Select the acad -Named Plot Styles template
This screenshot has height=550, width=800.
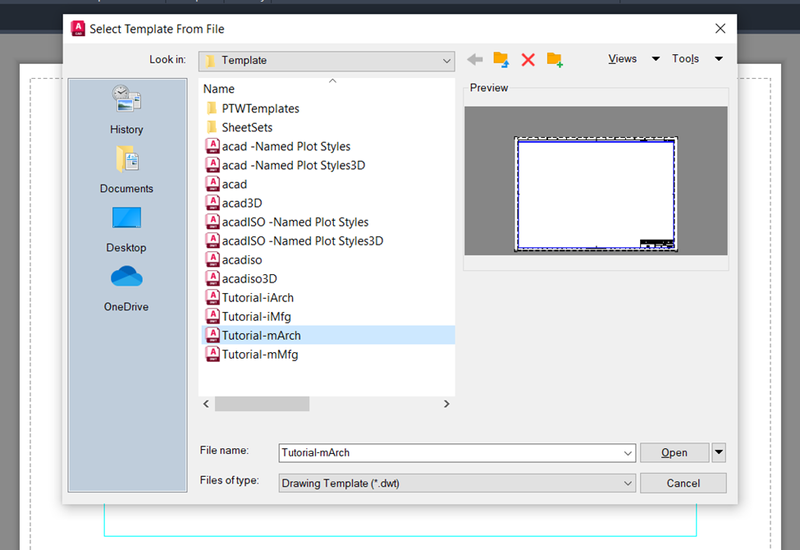click(x=278, y=146)
